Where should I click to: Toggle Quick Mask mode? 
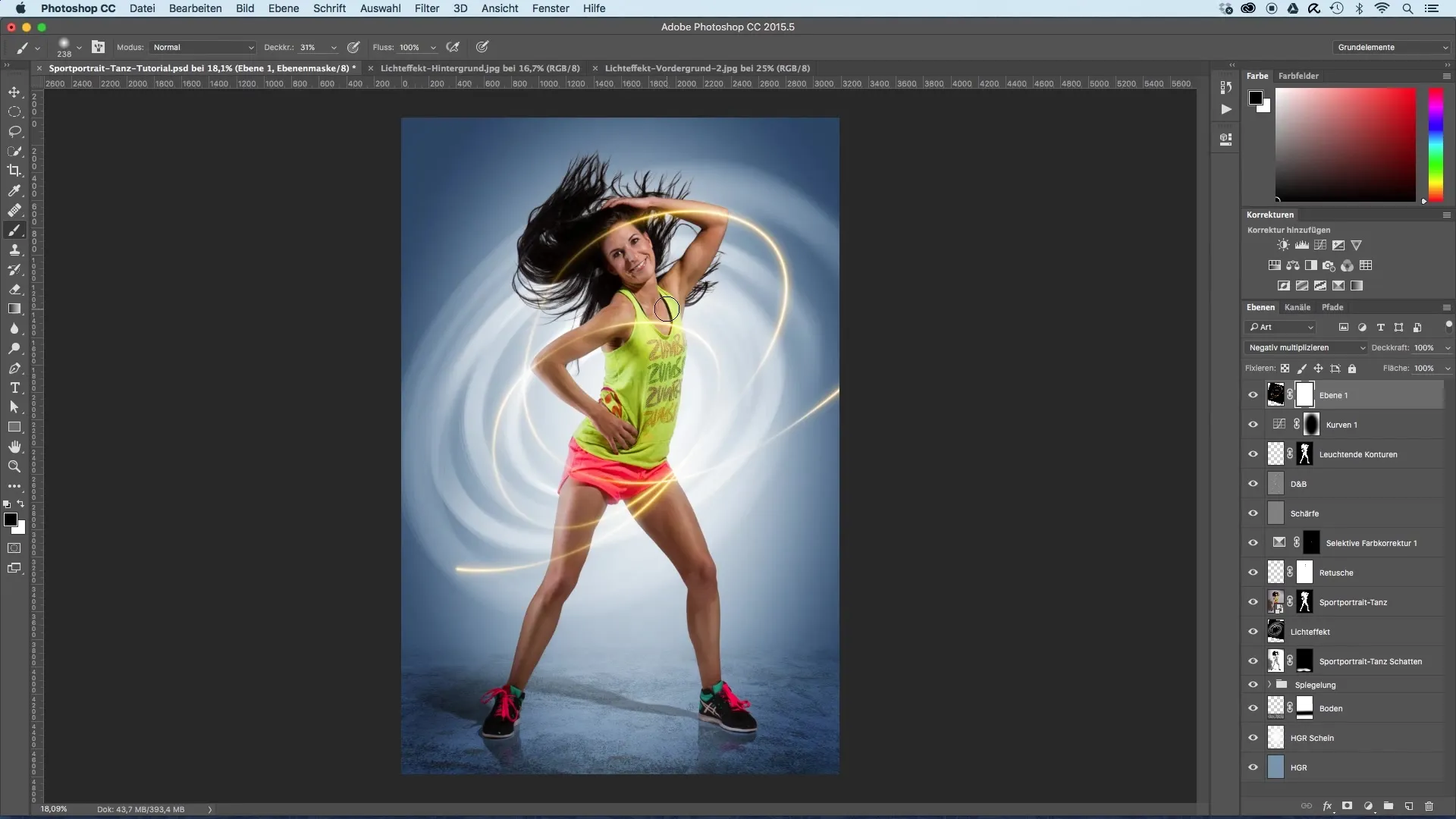pos(14,548)
